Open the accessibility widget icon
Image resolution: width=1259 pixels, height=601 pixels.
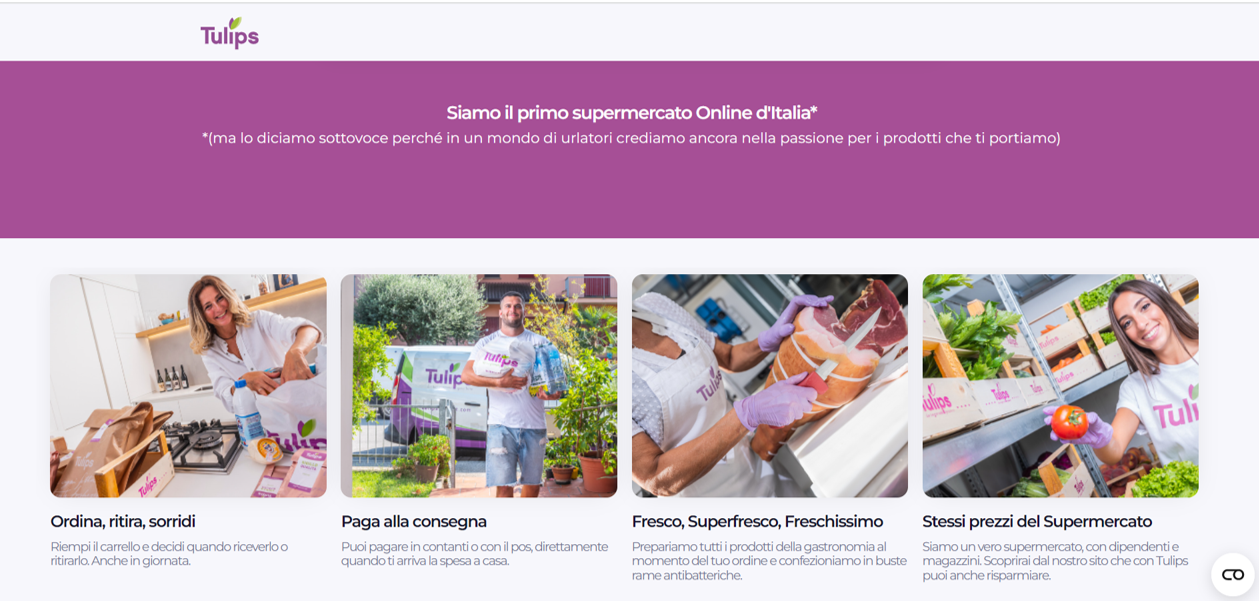coord(1232,575)
